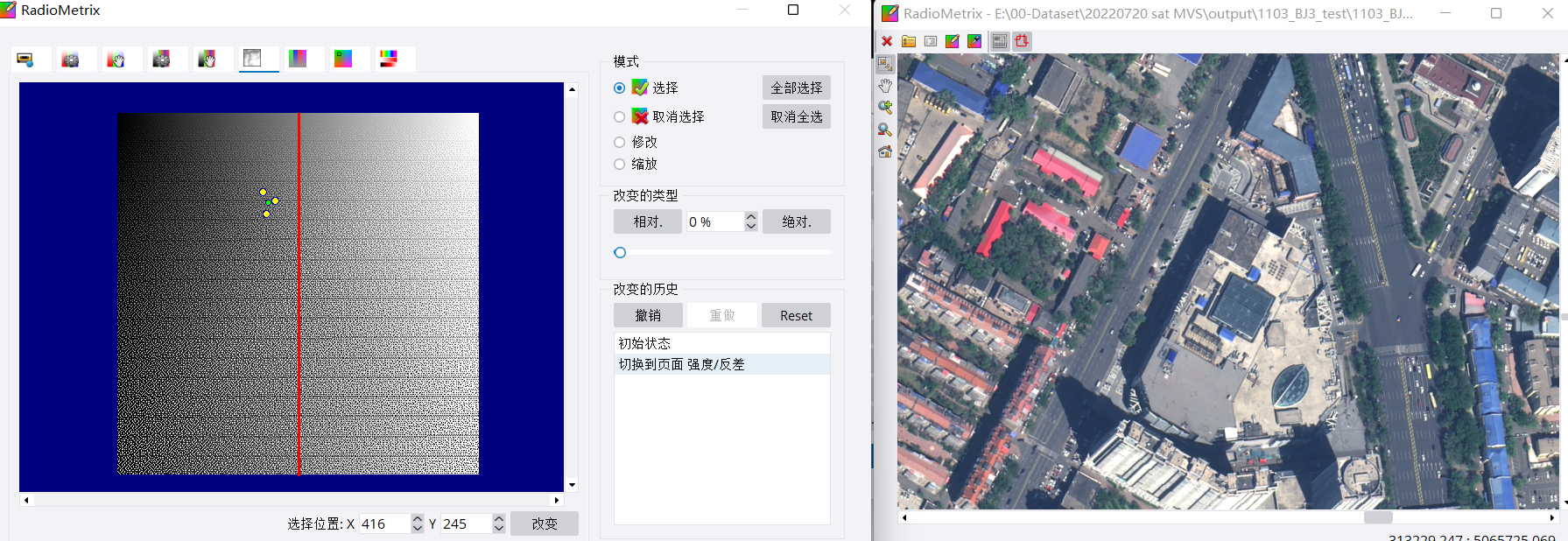This screenshot has height=541, width=1568.
Task: Select 切换到页面 强度/反差 history entry
Action: click(x=722, y=364)
